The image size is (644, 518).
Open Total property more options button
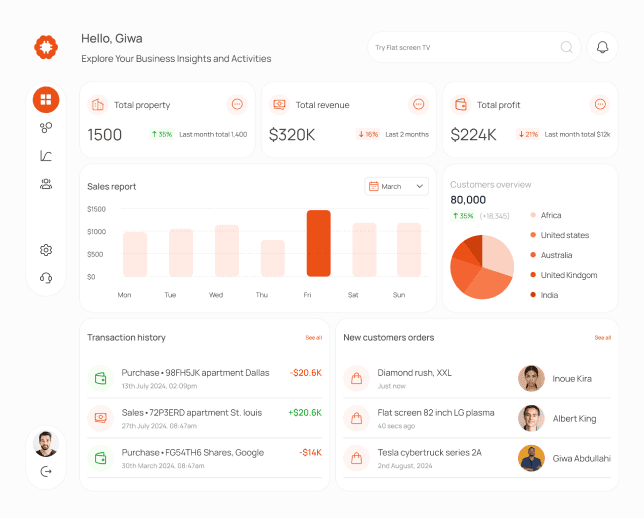(x=237, y=104)
